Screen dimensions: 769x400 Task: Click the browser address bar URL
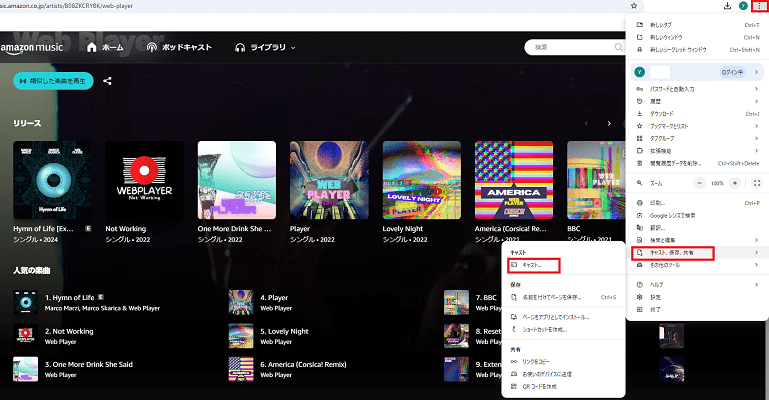coord(67,6)
